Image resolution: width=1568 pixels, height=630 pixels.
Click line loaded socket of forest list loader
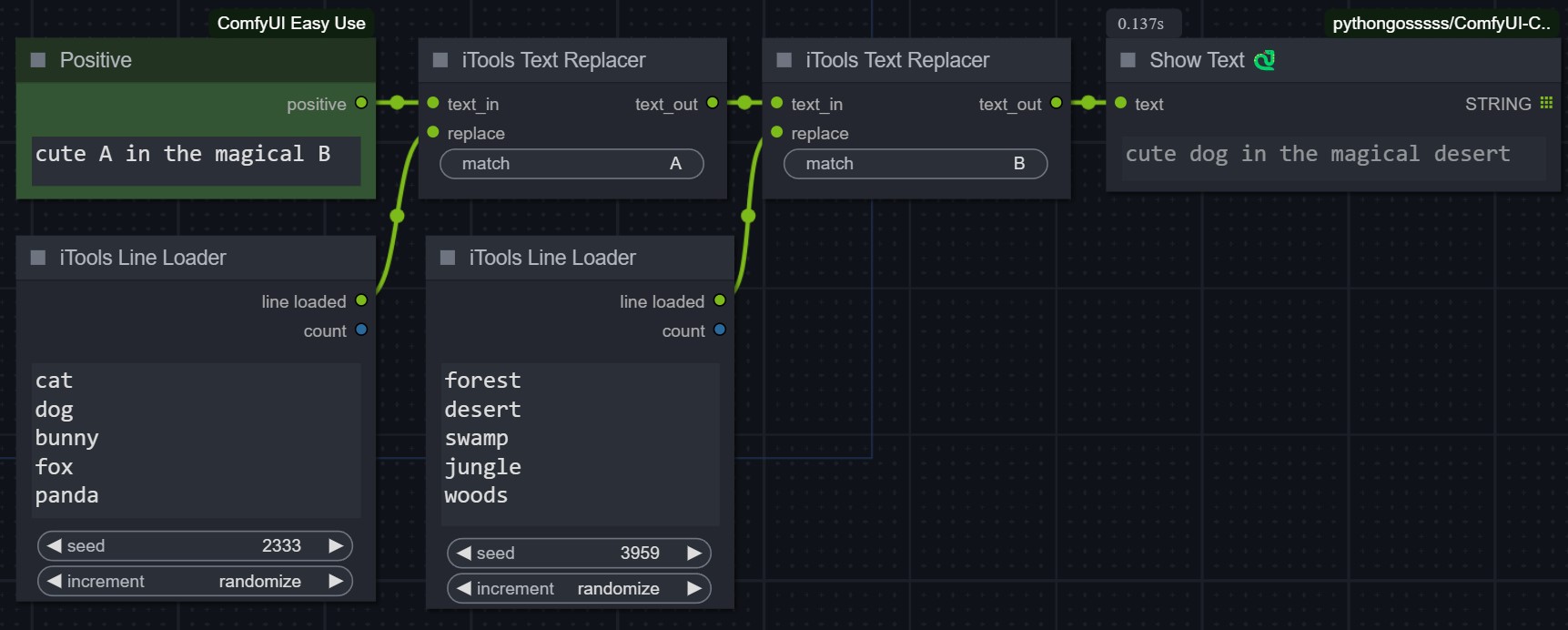point(720,300)
